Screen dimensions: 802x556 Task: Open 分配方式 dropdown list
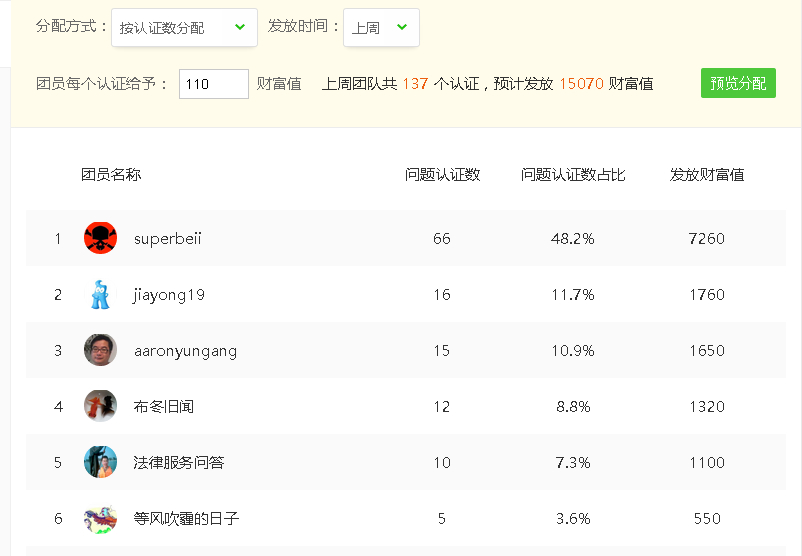coord(184,28)
